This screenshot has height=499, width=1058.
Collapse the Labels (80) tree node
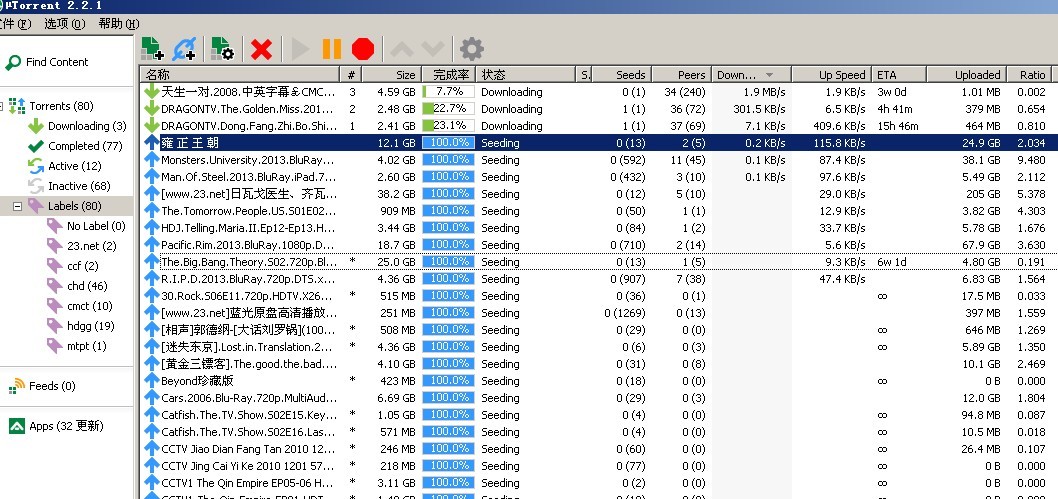(18, 206)
